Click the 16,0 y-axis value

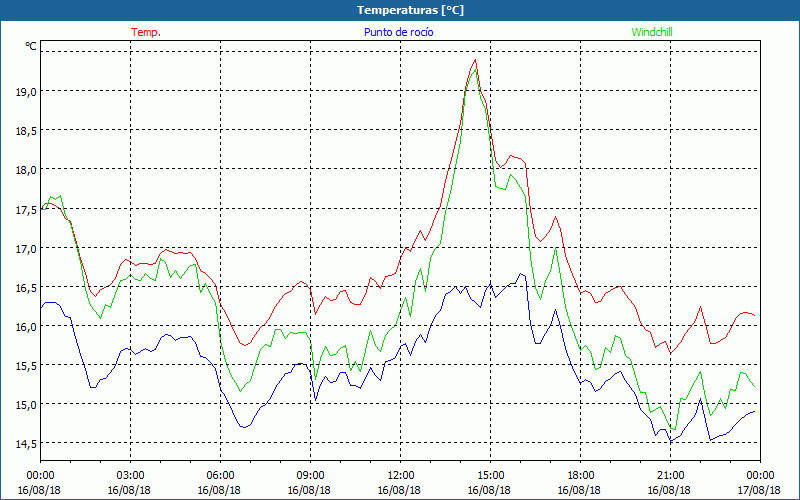(x=28, y=327)
